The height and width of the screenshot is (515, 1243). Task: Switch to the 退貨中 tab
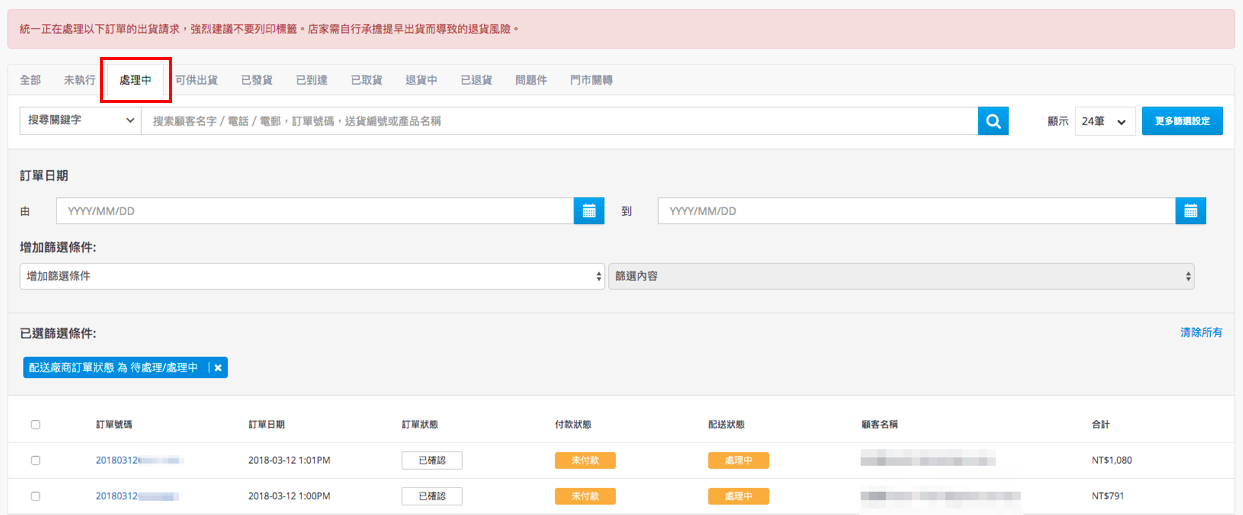[x=422, y=80]
